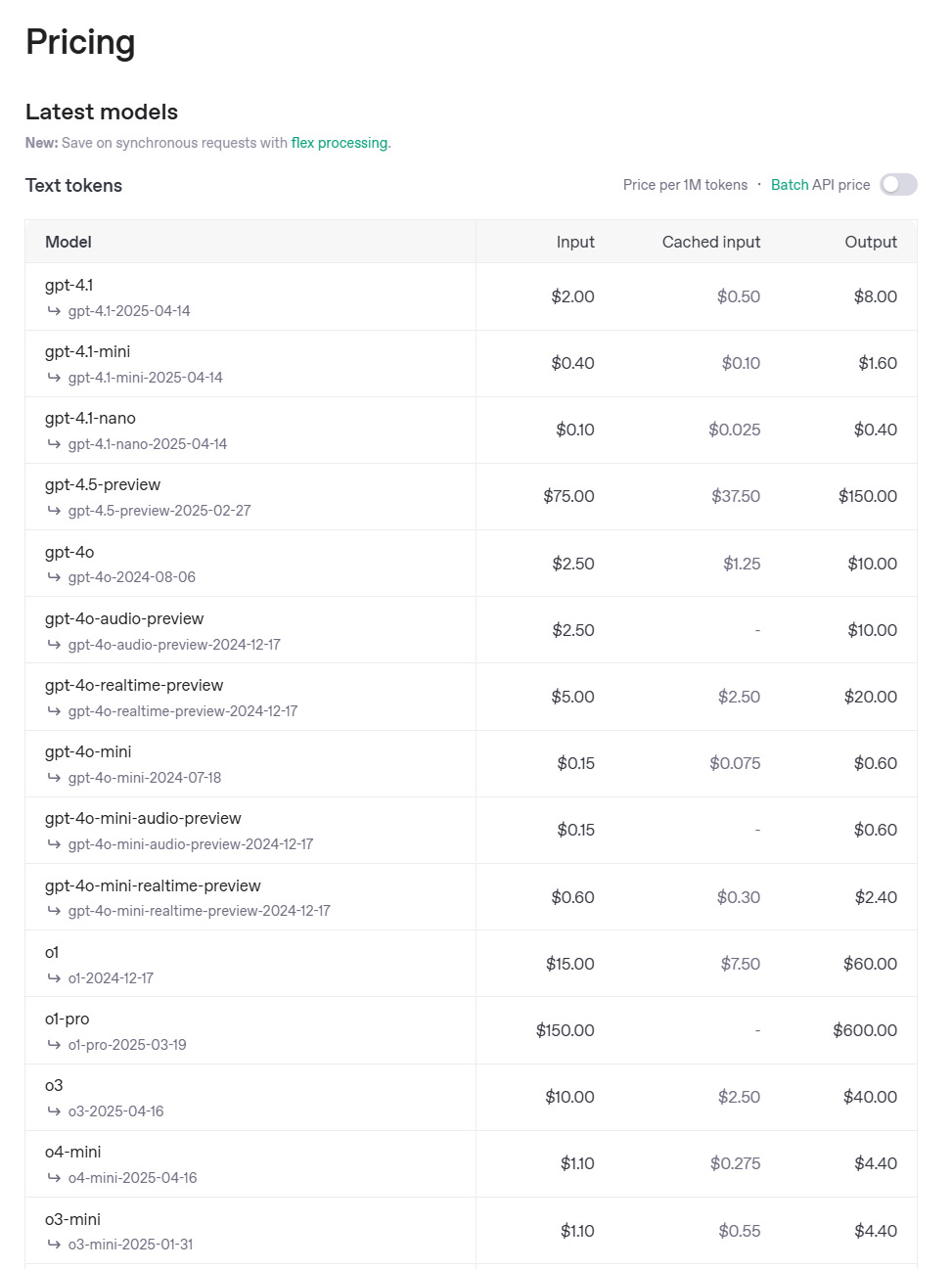Screen dimensions: 952x1269
Task: Select the gpt-4o-mini-audio-preview model name
Action: [143, 818]
